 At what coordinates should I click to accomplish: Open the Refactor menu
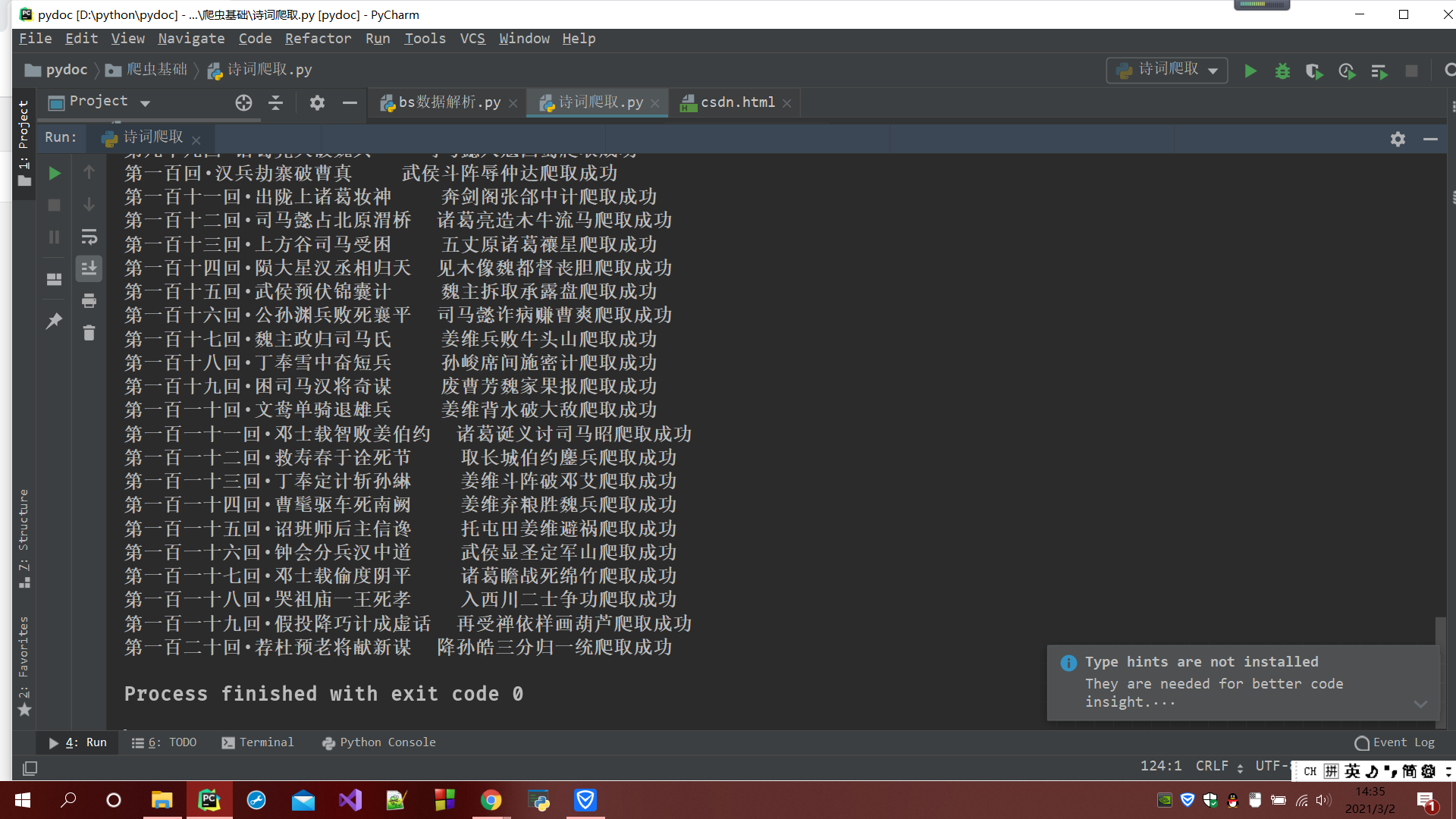click(x=318, y=39)
